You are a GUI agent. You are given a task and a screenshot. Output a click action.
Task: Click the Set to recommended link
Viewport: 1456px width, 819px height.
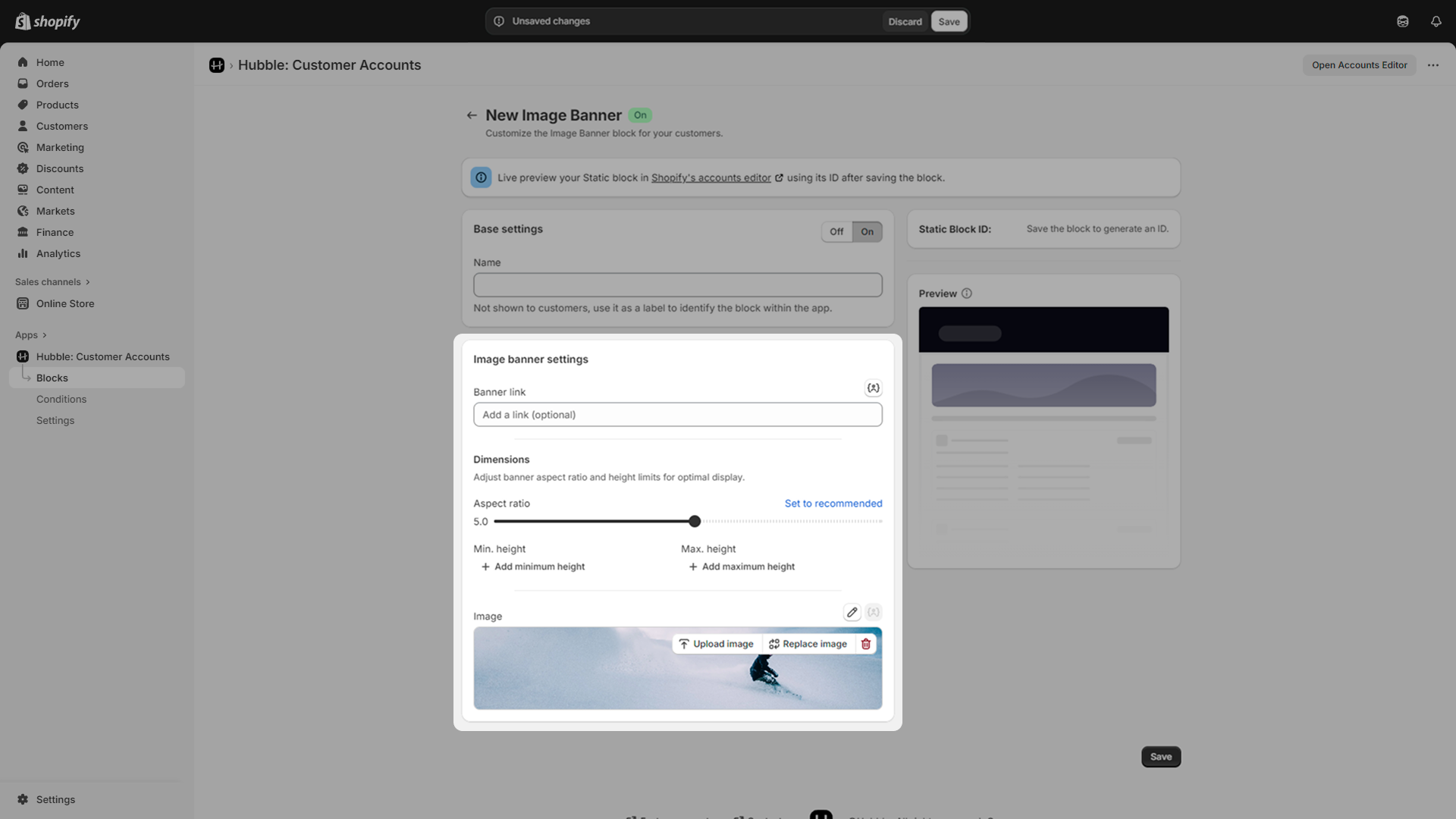(833, 504)
